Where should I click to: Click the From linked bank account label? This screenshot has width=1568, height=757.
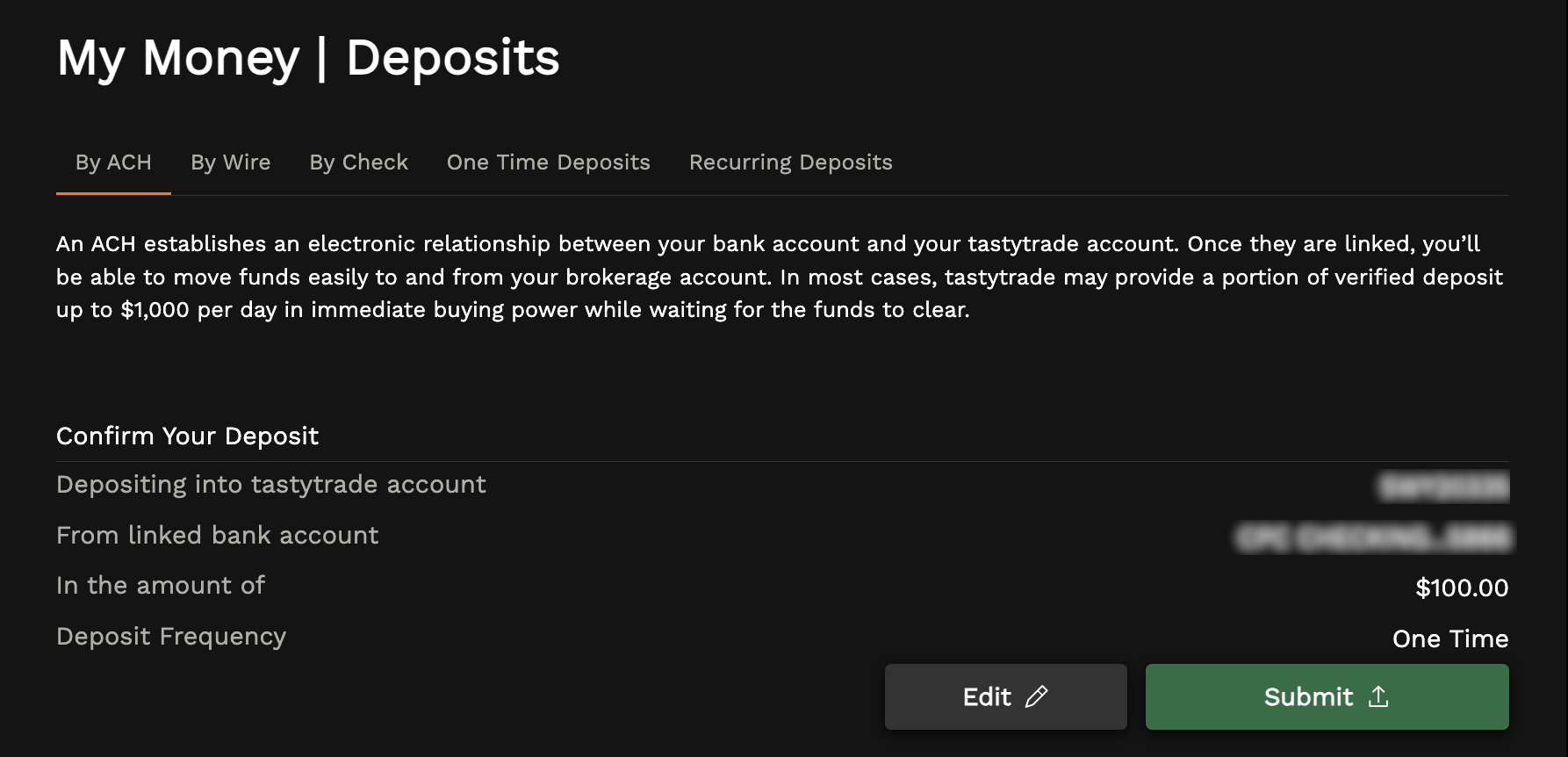[218, 535]
